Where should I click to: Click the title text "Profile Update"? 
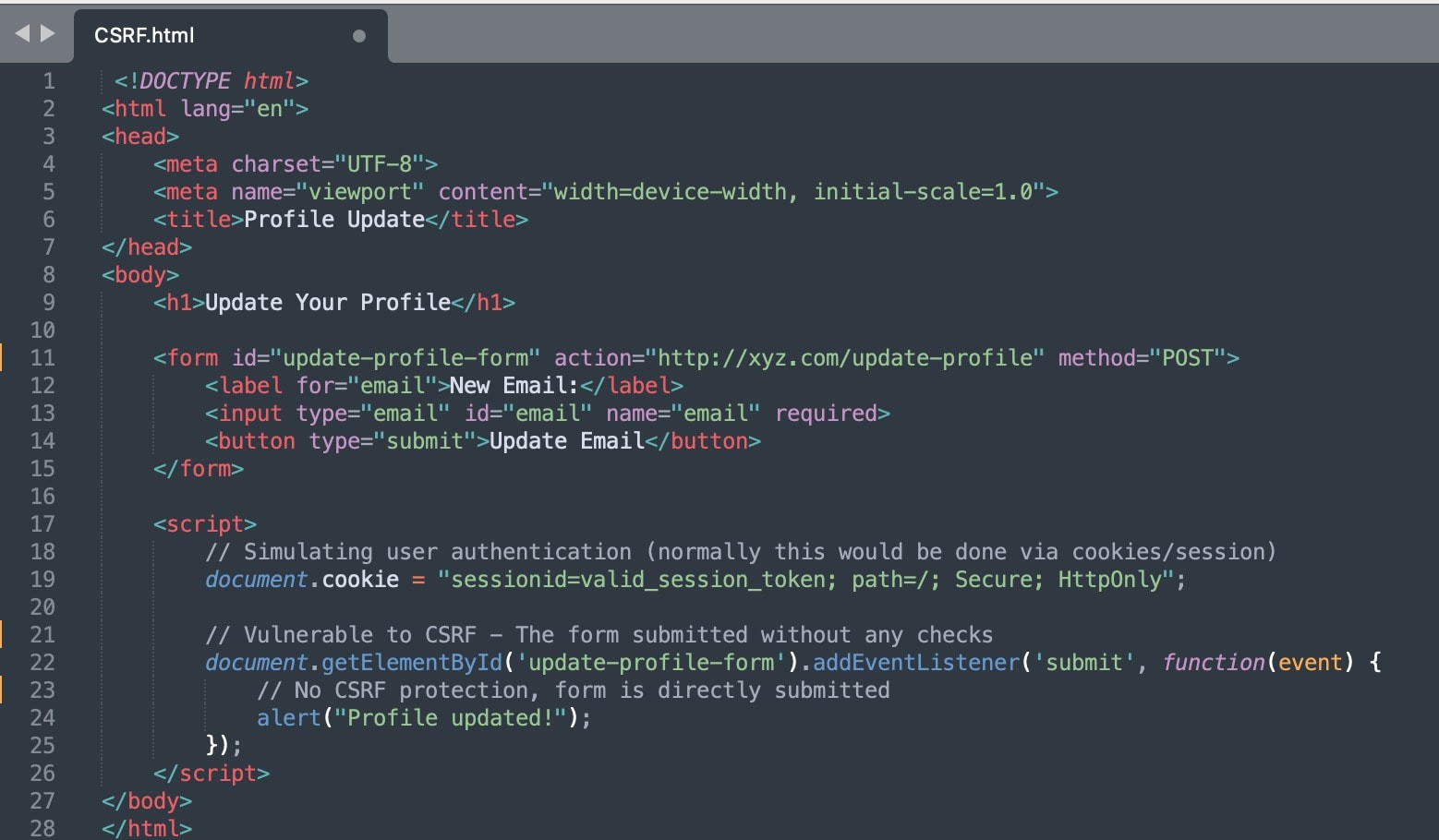pyautogui.click(x=334, y=220)
